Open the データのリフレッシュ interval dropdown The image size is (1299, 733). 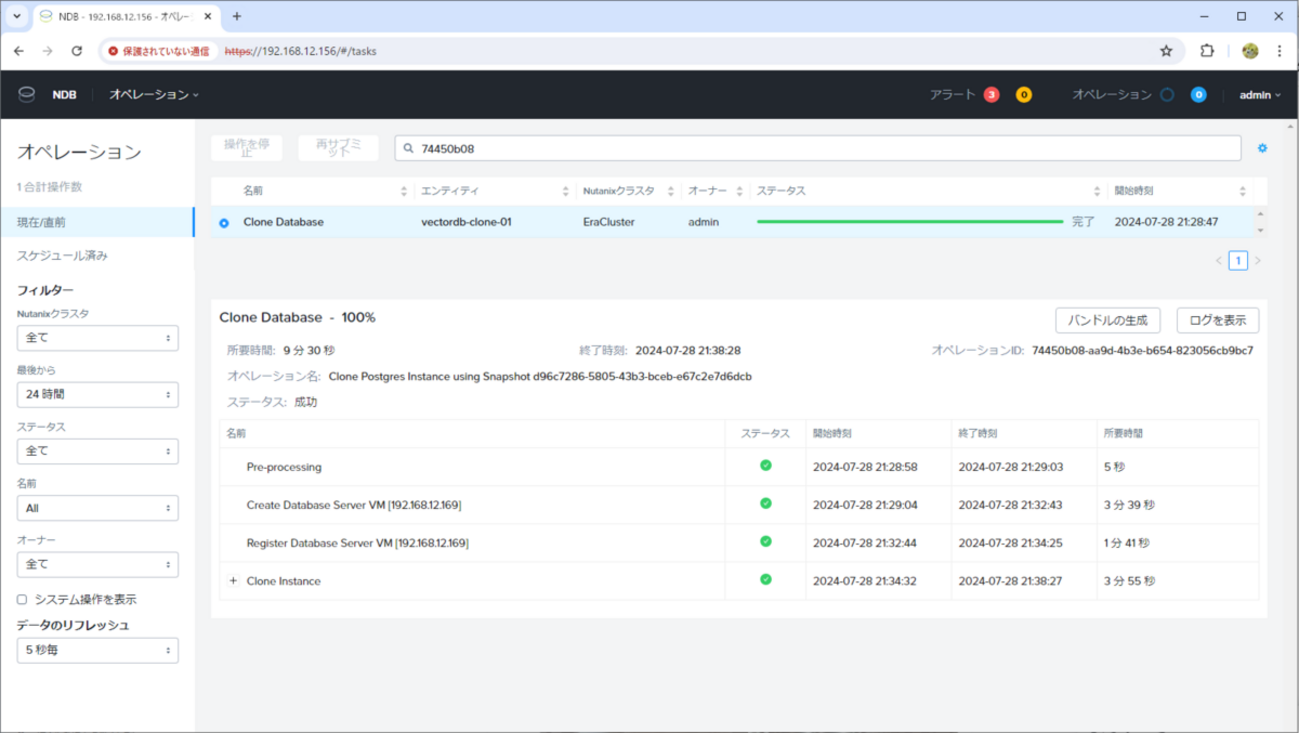[97, 650]
